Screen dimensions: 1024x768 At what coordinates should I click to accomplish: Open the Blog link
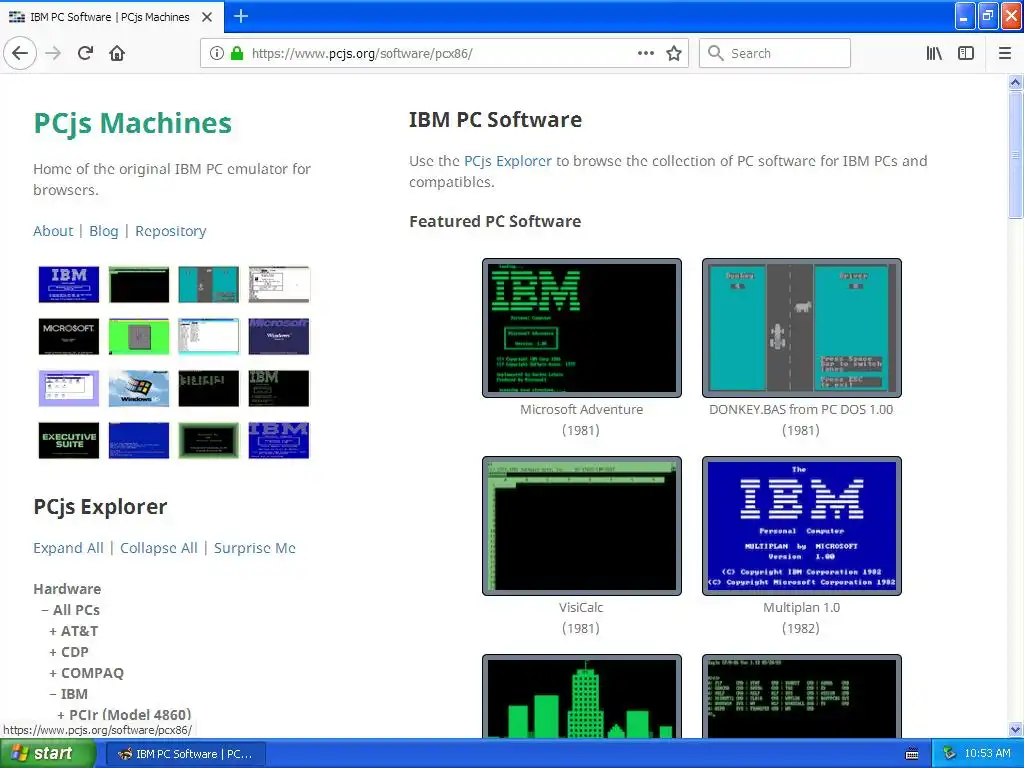[x=104, y=231]
